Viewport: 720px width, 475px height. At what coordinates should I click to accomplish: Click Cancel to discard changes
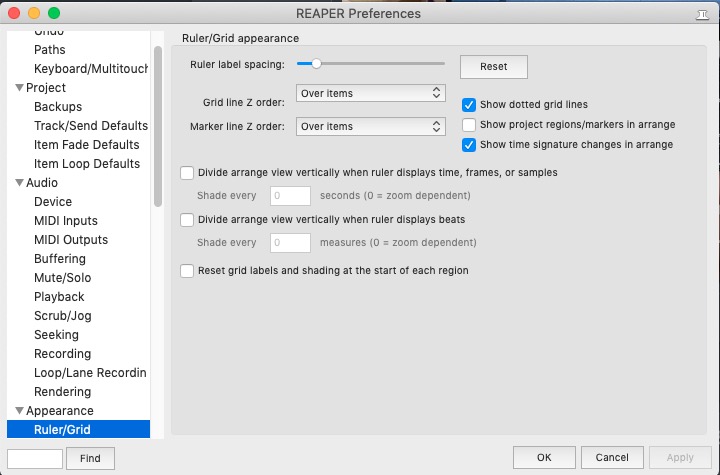pos(612,458)
